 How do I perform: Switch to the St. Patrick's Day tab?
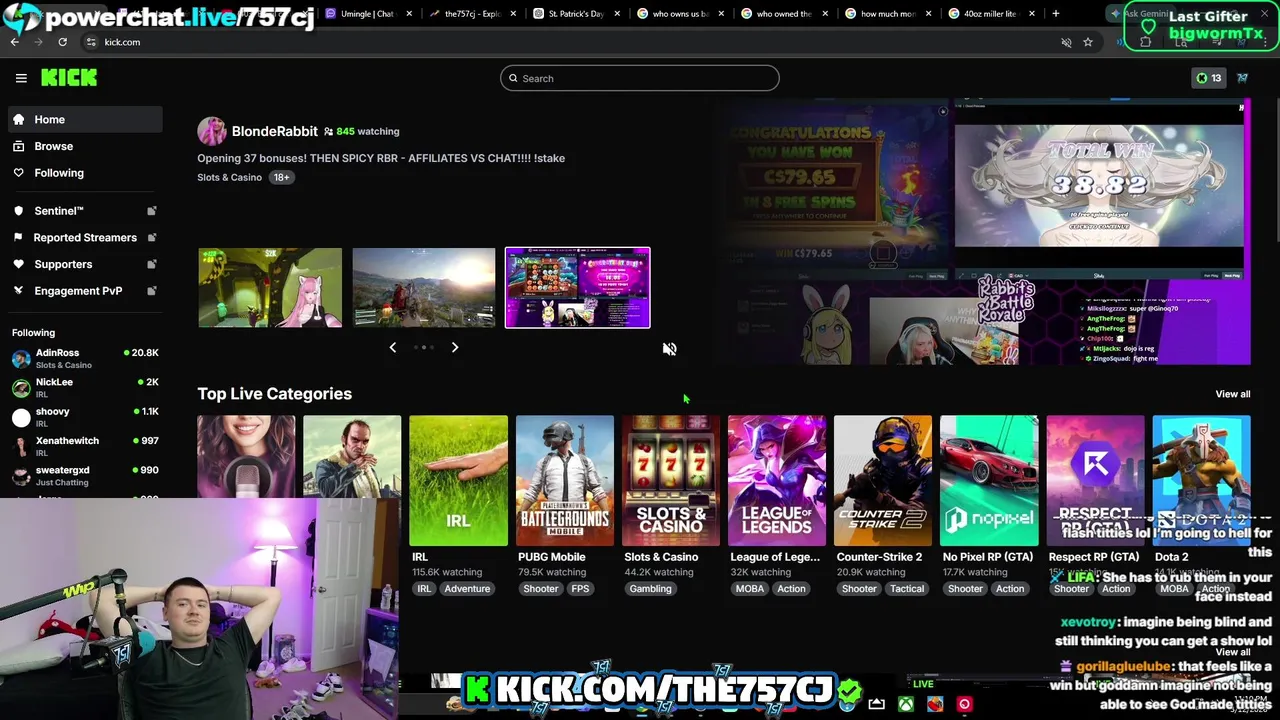576,14
